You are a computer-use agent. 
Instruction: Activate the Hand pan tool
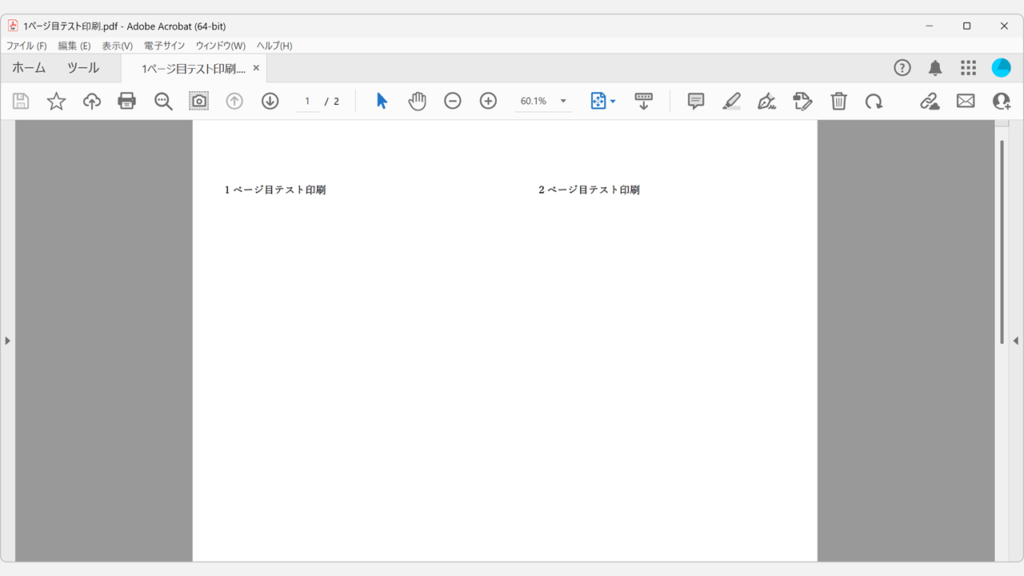(417, 101)
